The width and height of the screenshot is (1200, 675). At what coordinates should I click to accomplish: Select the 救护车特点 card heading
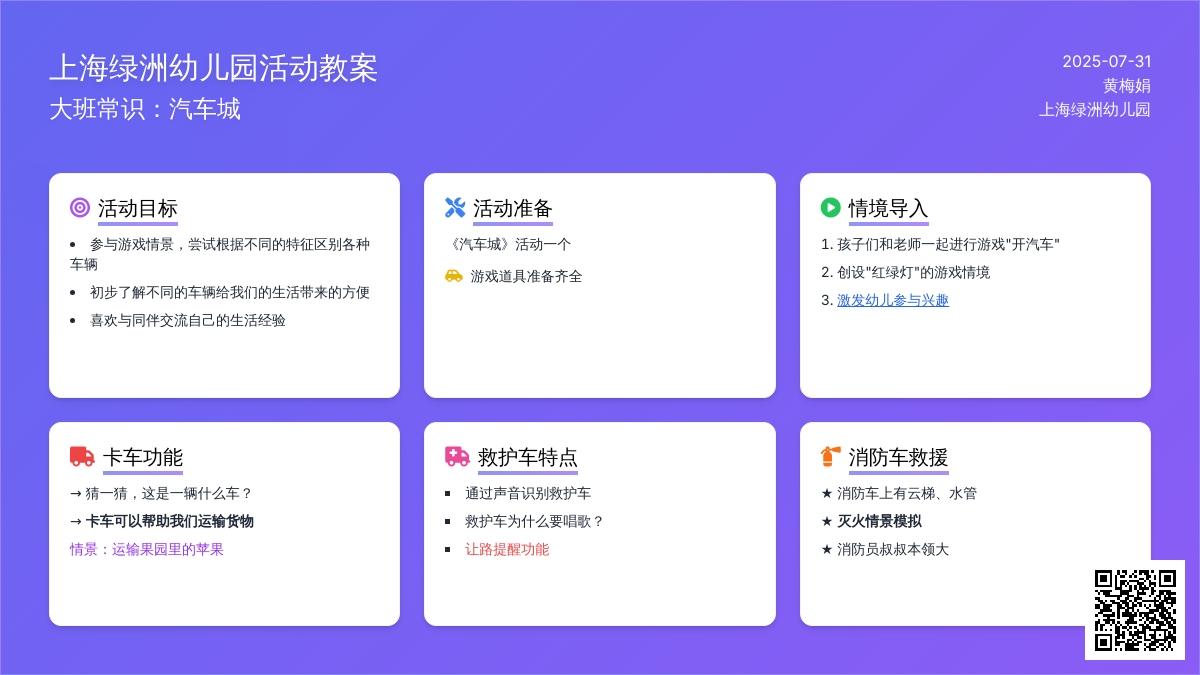click(528, 457)
